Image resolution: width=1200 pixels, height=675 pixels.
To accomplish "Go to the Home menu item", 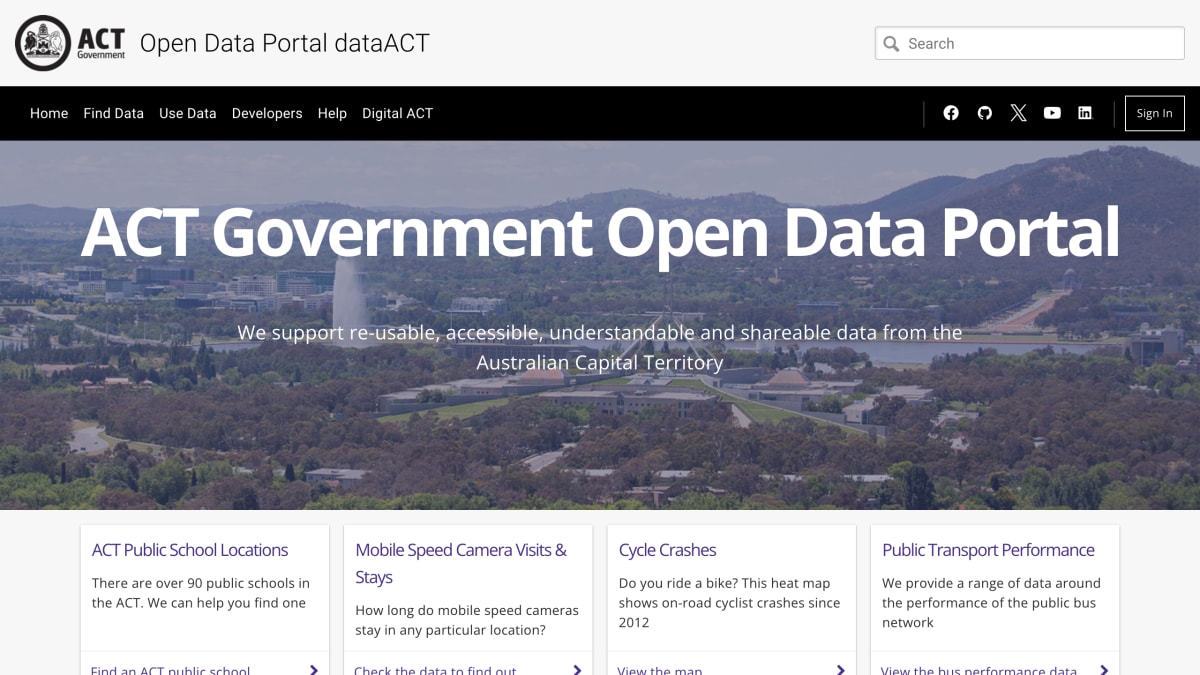I will (49, 113).
